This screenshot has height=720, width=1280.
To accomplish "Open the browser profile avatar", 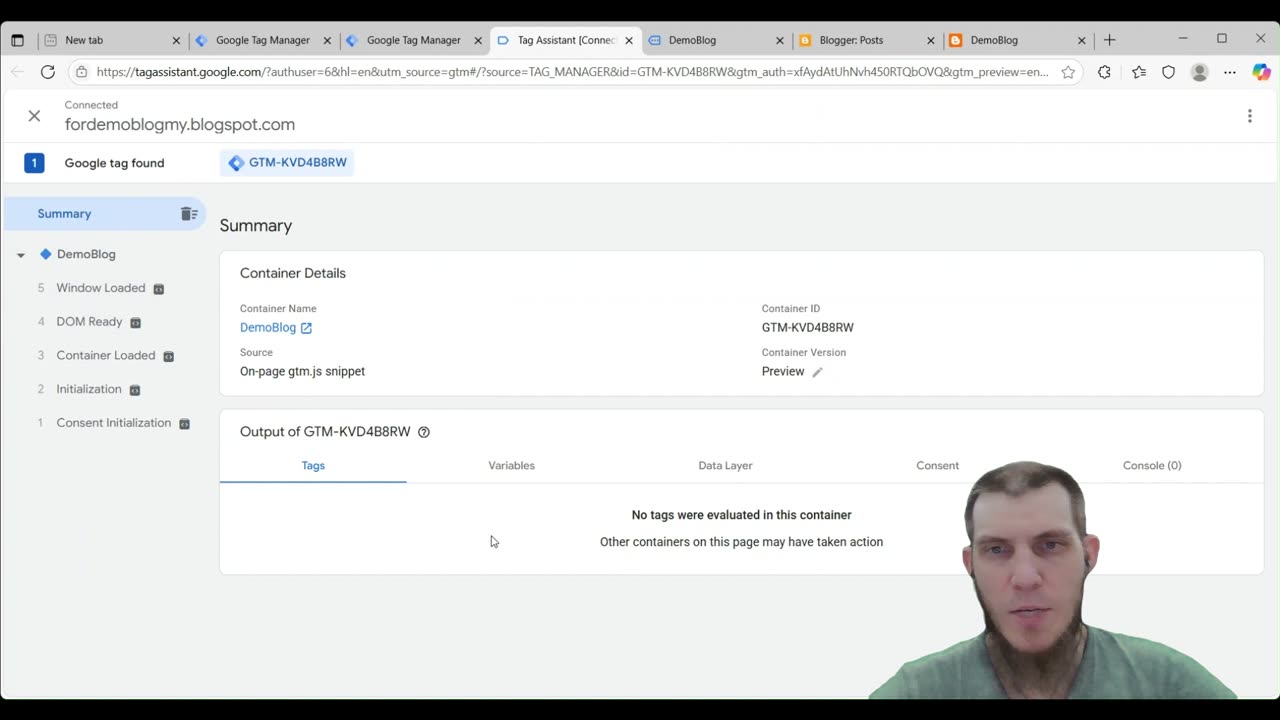I will point(1199,72).
